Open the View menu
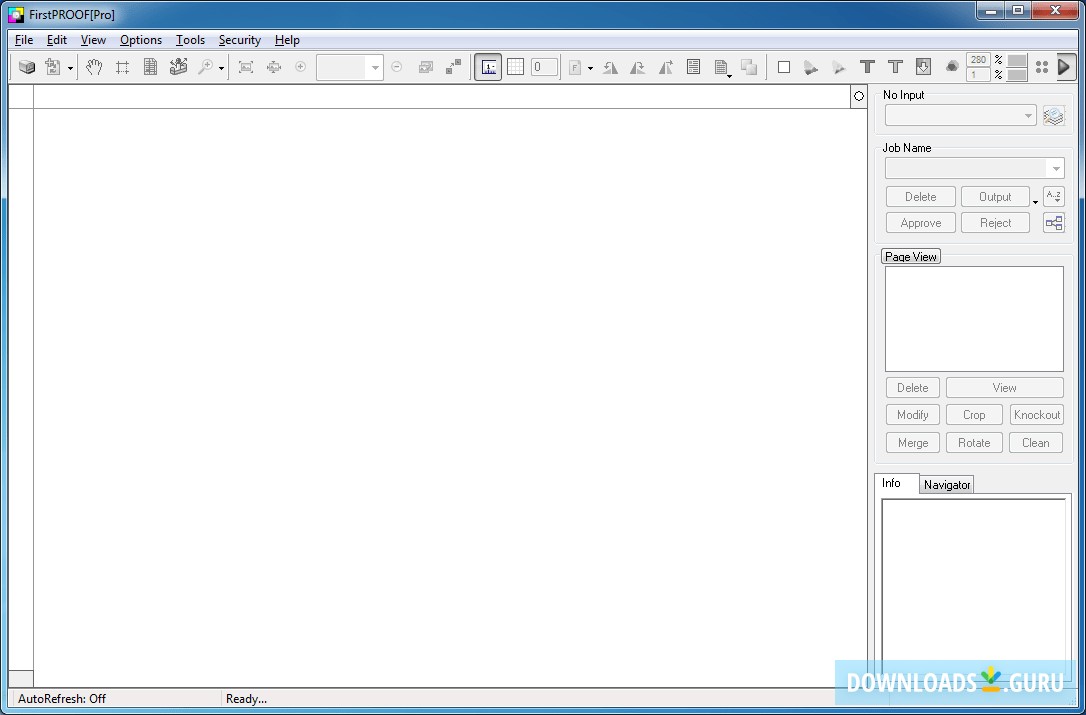The height and width of the screenshot is (715, 1086). pyautogui.click(x=94, y=40)
